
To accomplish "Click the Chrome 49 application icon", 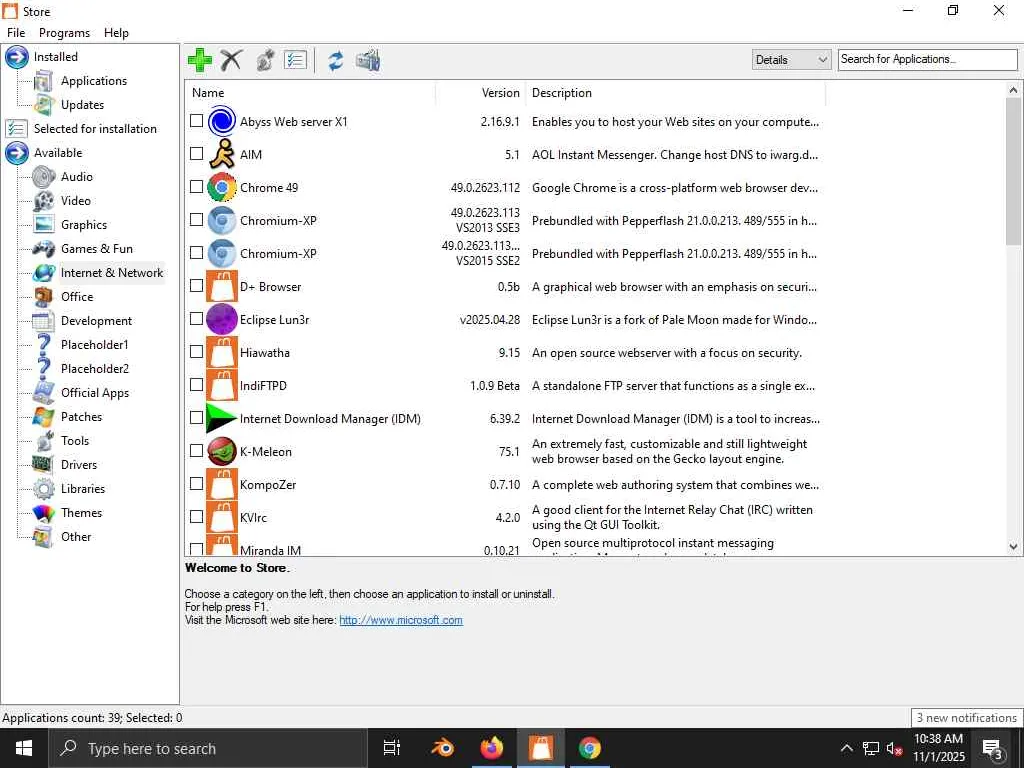I will [222, 187].
